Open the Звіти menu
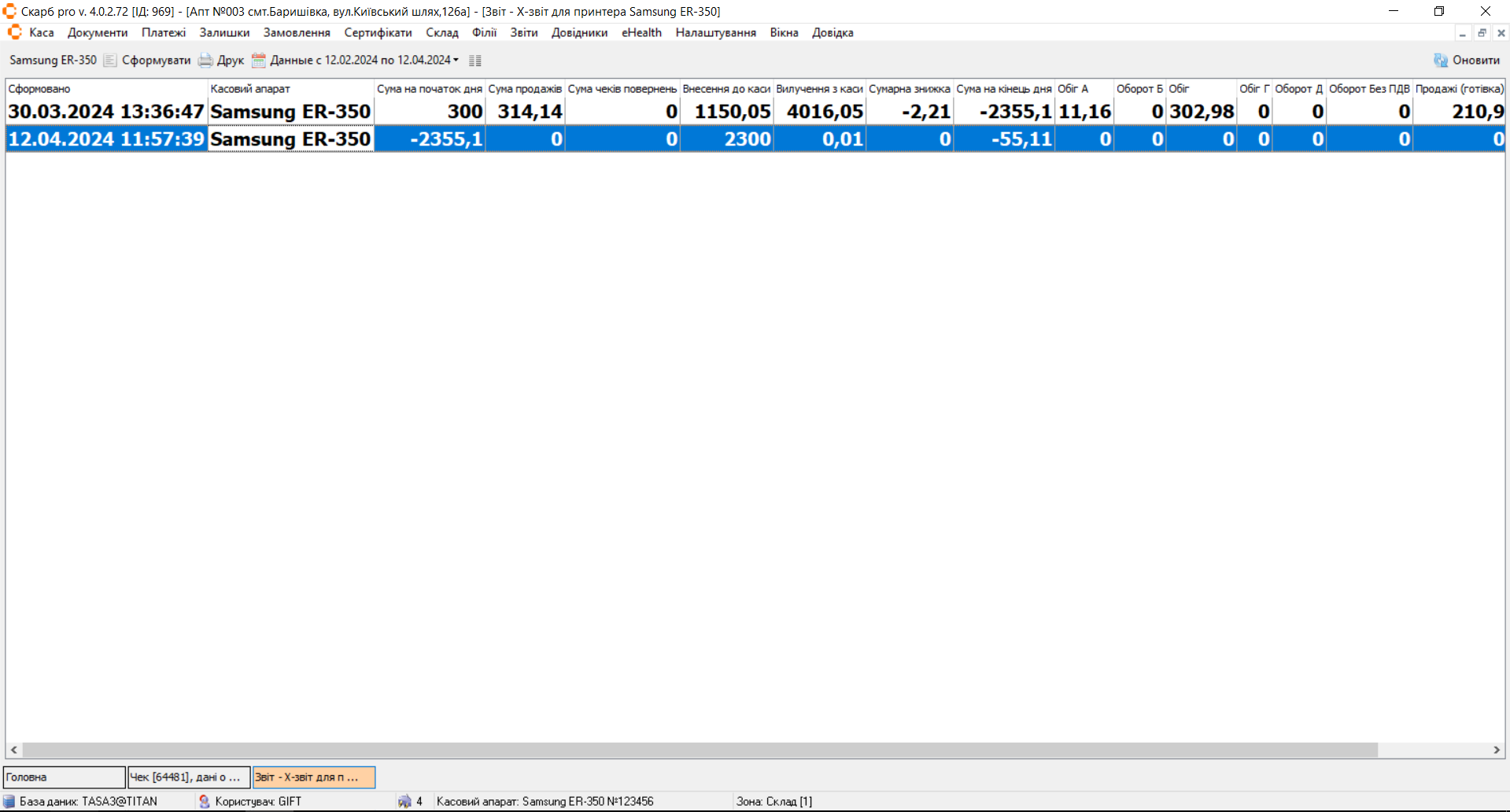This screenshot has height=812, width=1510. pyautogui.click(x=523, y=32)
